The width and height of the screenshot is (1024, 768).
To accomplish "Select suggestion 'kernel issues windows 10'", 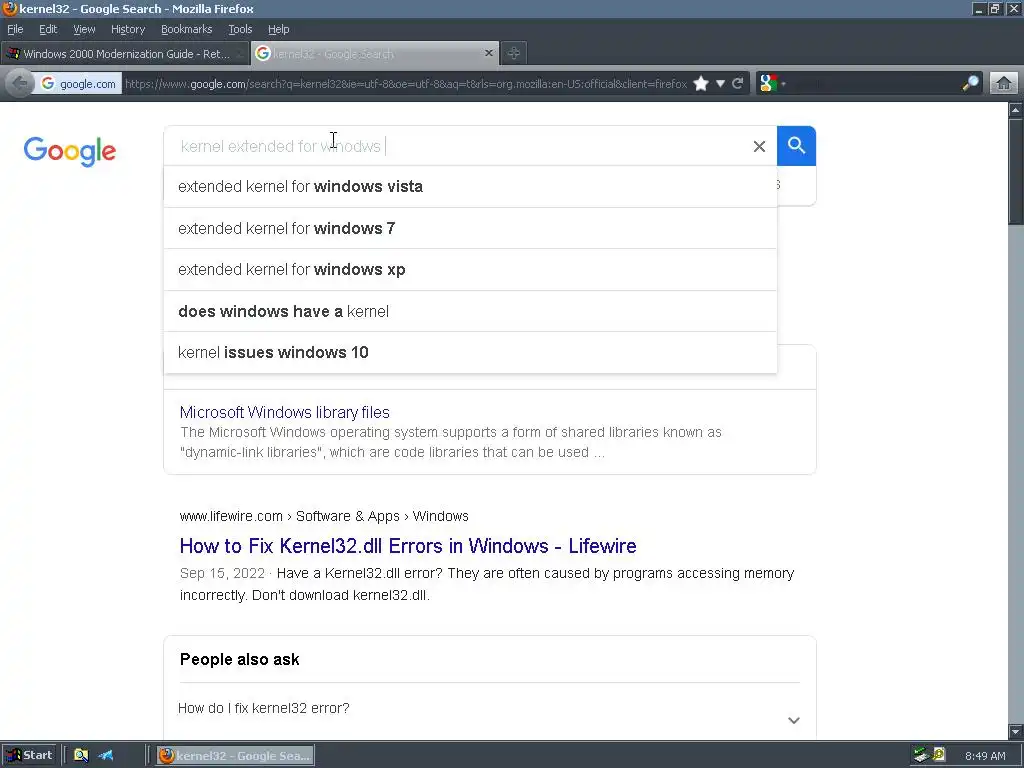I will pyautogui.click(x=470, y=353).
